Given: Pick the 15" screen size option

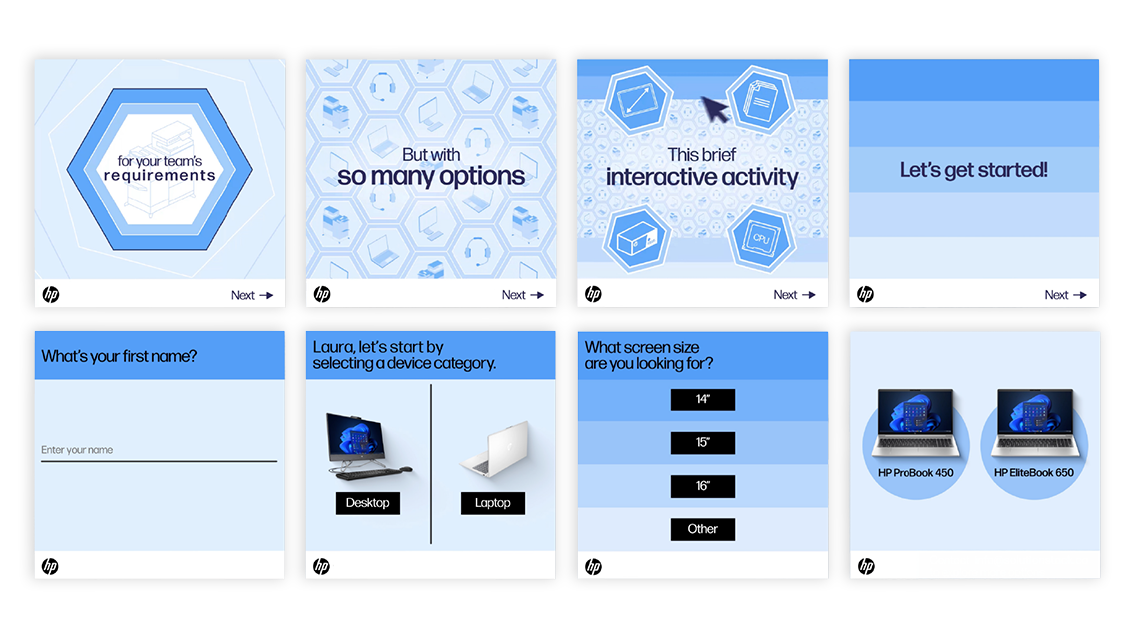Looking at the screenshot, I should coord(702,443).
